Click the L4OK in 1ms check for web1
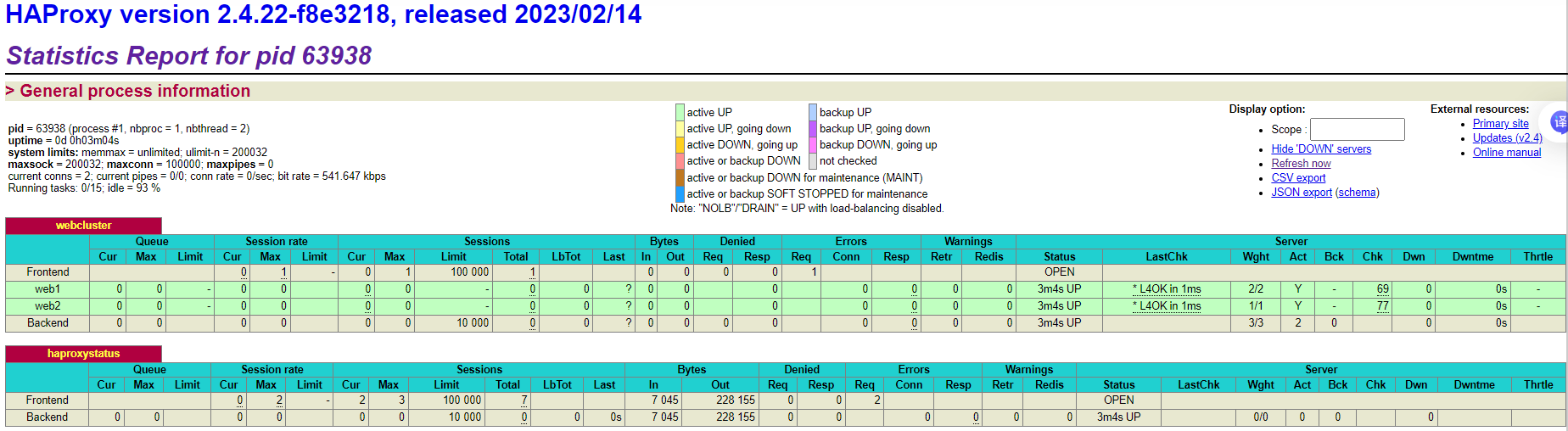Screen dimensions: 1568x431 point(1167,289)
